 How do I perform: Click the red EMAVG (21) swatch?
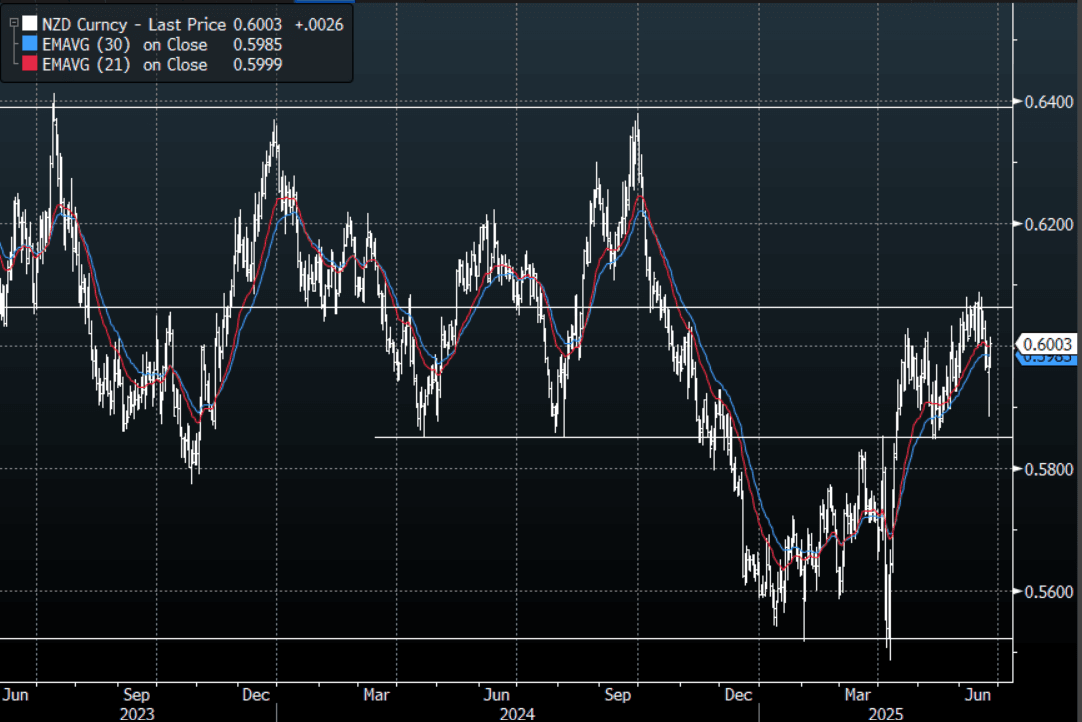click(30, 65)
